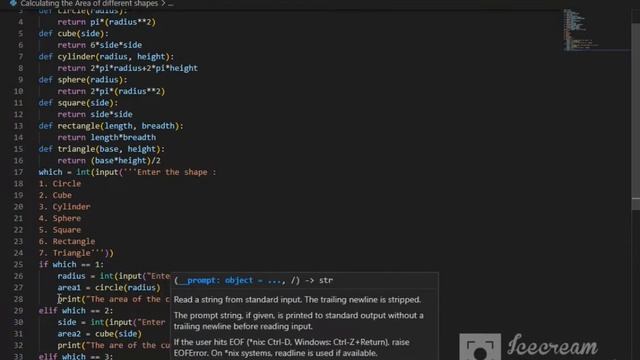Click line number 25 in the gutter
640x360 pixels.
18,264
